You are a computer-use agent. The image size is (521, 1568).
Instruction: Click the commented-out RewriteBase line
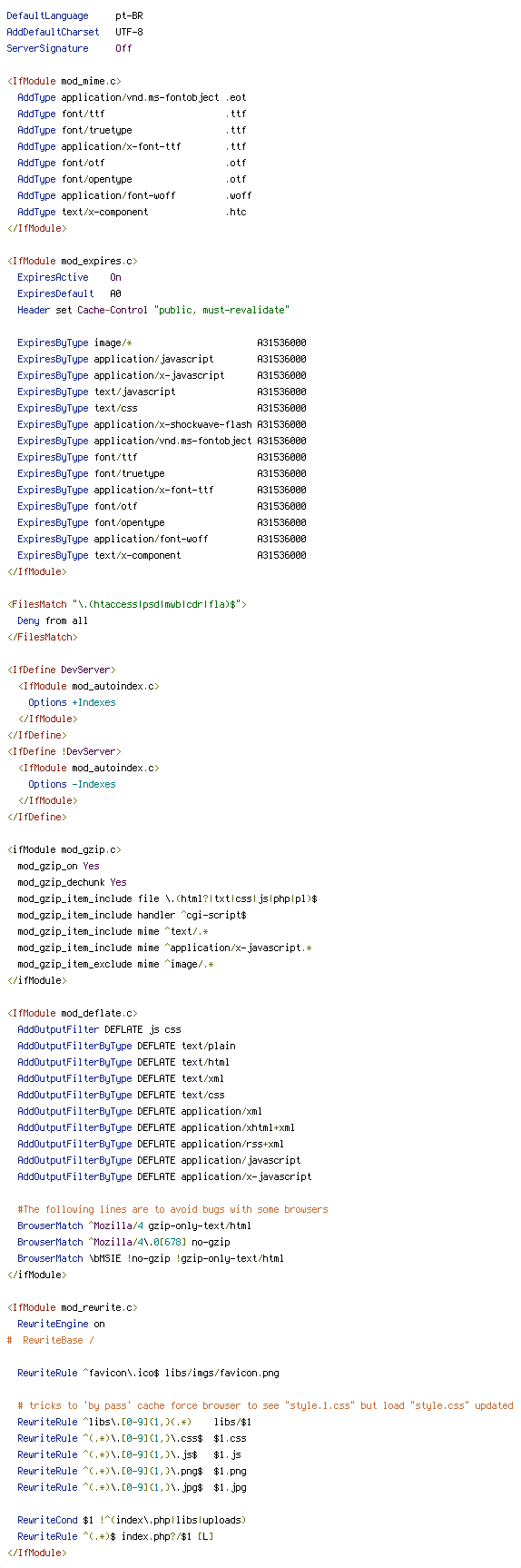(x=50, y=1340)
